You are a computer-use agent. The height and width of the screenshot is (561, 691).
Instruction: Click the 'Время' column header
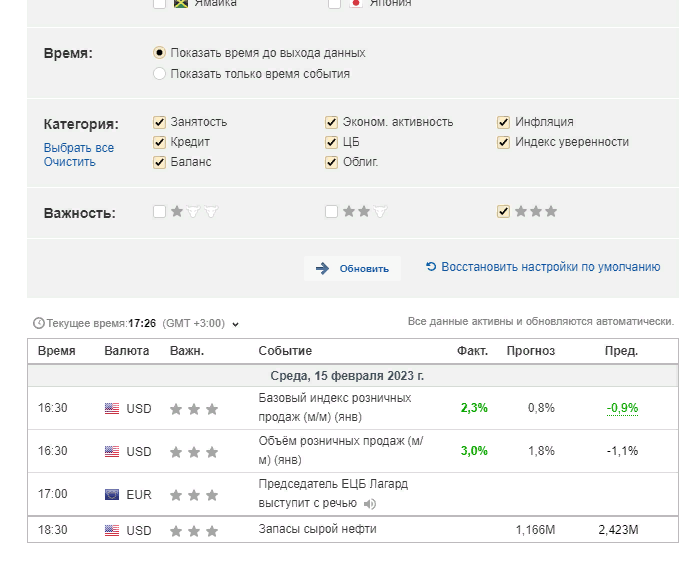pyautogui.click(x=56, y=351)
